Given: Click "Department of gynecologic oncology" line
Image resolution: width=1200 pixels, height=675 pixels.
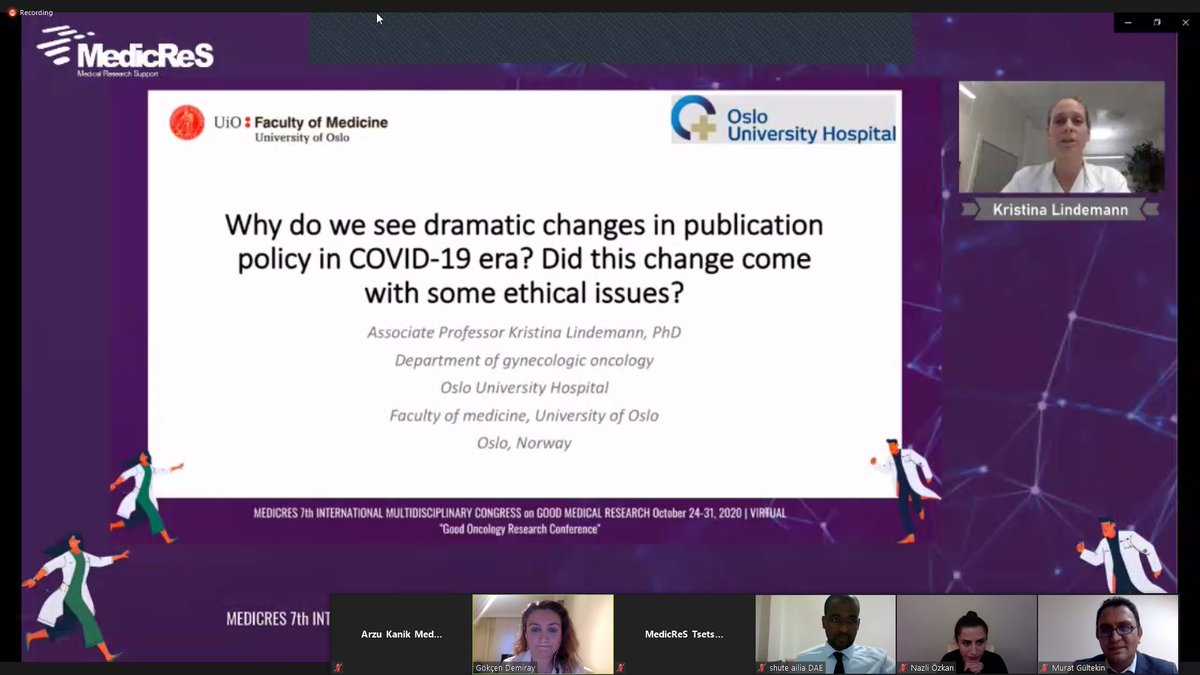Looking at the screenshot, I should (x=524, y=360).
